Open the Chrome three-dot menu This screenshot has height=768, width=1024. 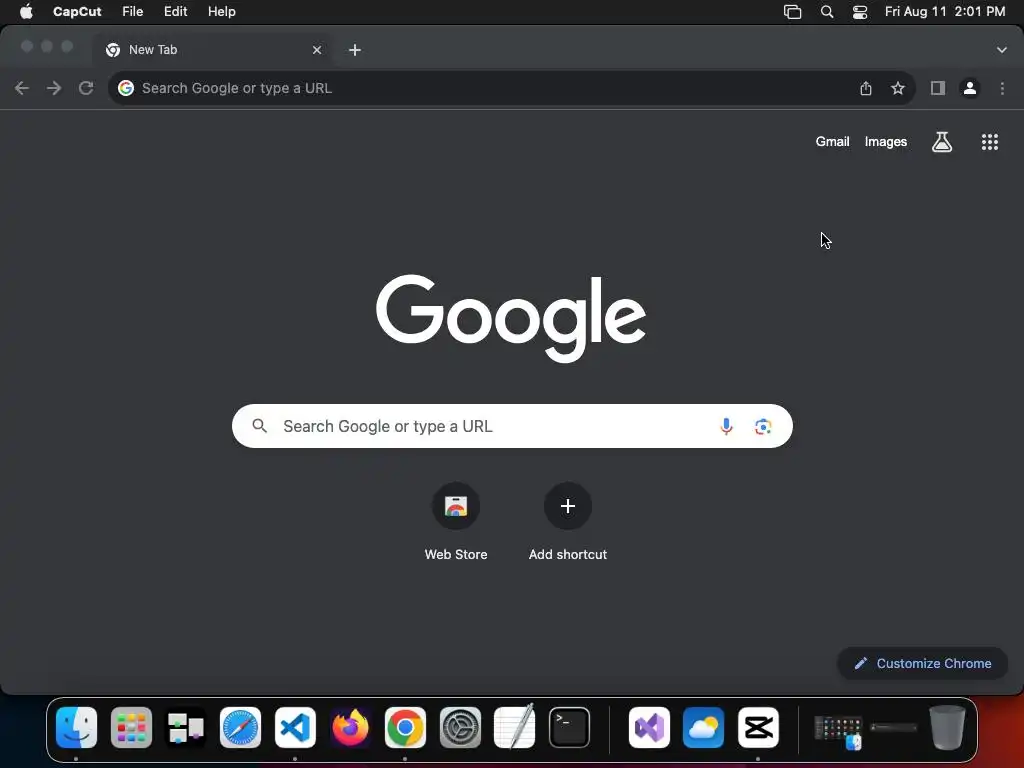(x=1002, y=88)
